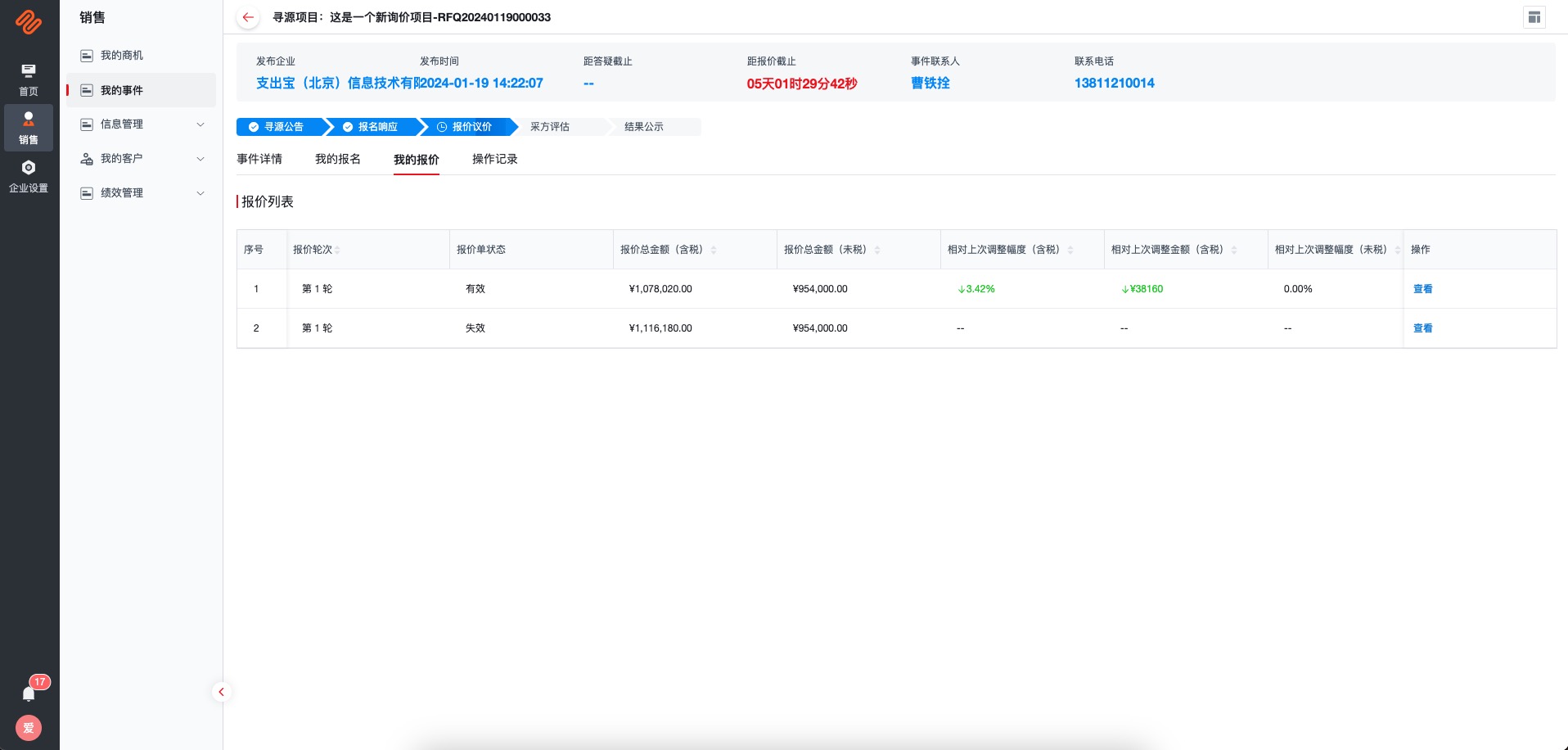Collapse sidebar with the red chevron handle
1568x750 pixels.
click(221, 692)
